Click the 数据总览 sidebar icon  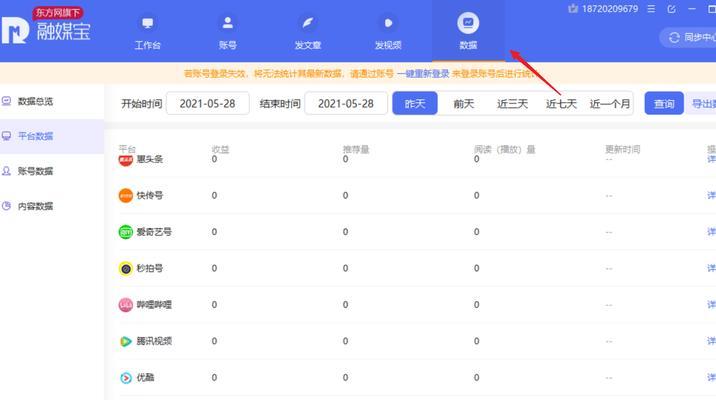click(x=6, y=101)
